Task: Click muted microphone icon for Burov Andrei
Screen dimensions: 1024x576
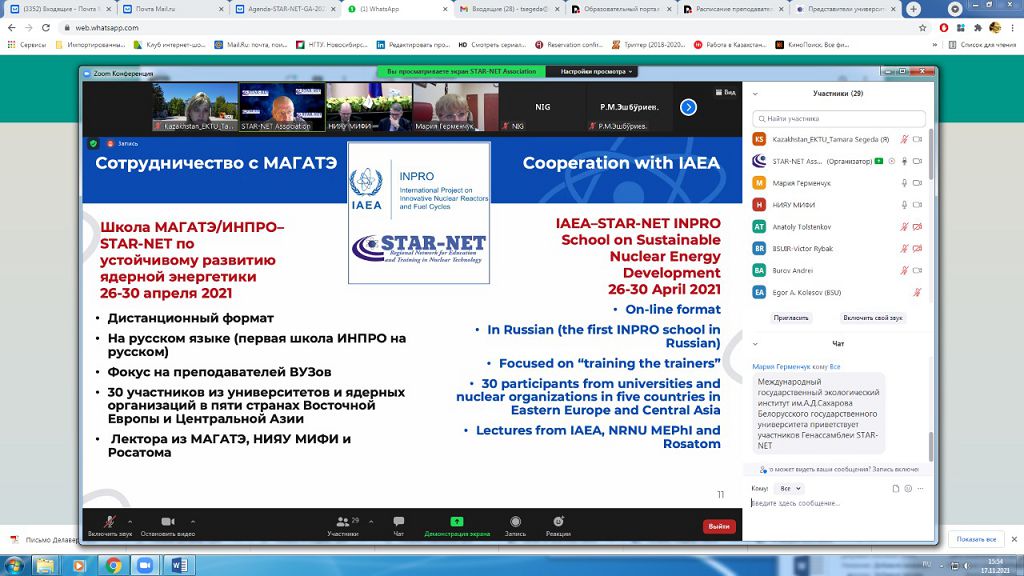Action: coord(904,270)
